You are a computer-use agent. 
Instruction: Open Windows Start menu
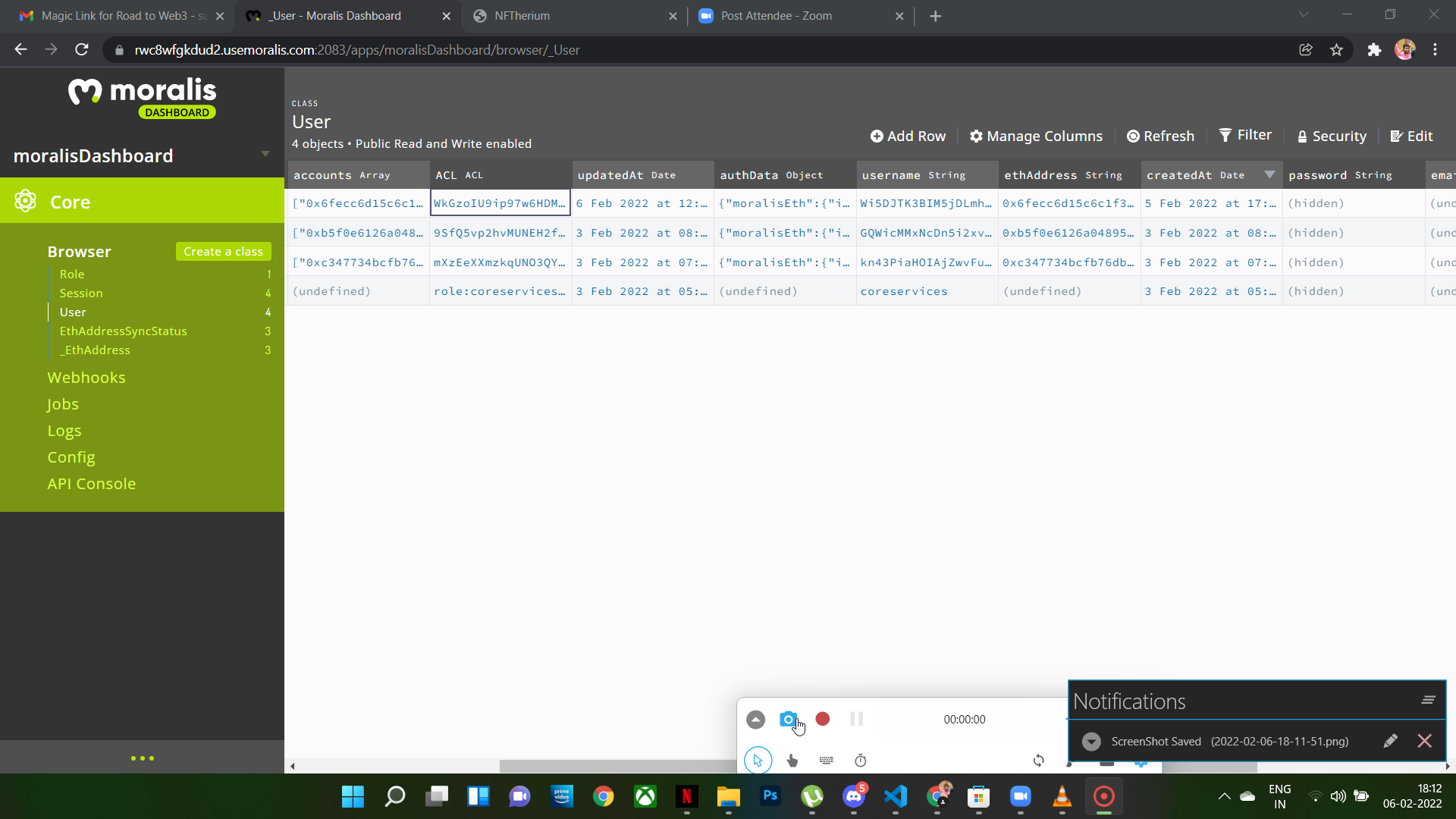pyautogui.click(x=353, y=796)
